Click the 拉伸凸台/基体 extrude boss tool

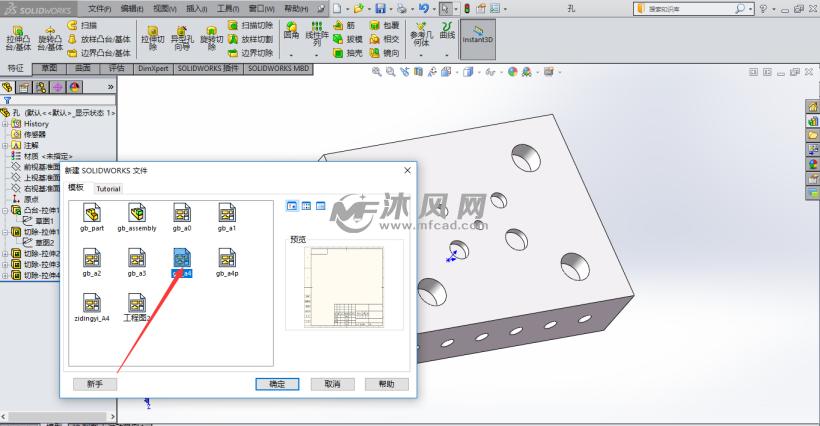coord(18,39)
